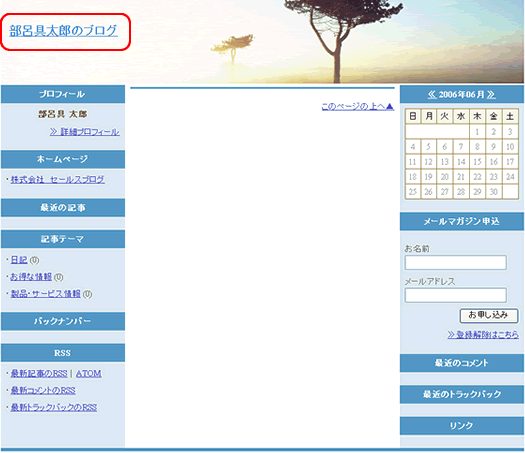525x453 pixels.
Task: Select the お得な情報 theme
Action: (31, 277)
